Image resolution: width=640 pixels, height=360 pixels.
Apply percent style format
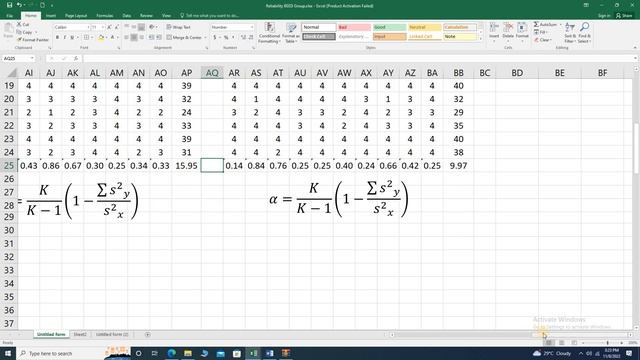click(x=226, y=38)
